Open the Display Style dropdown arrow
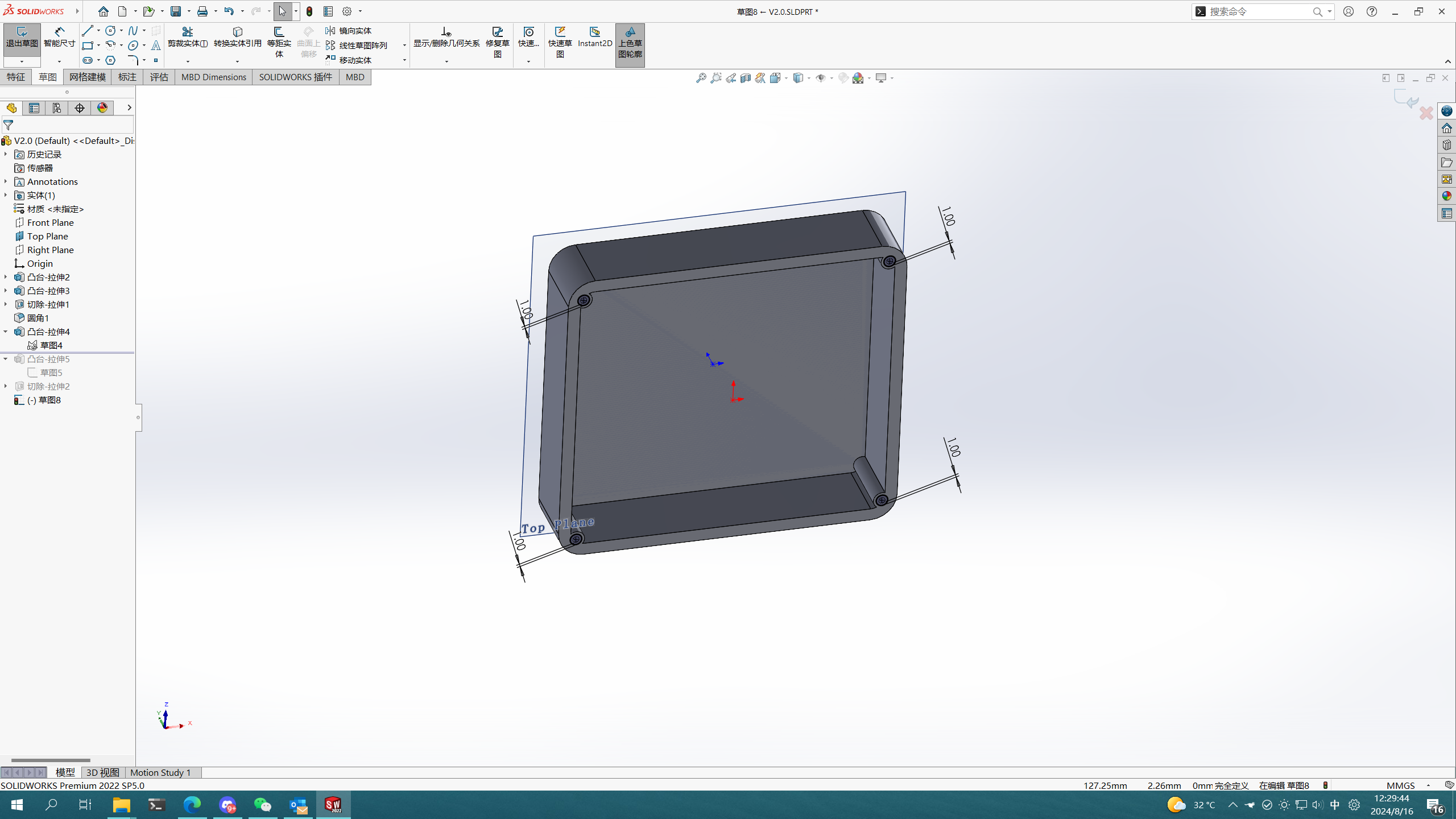This screenshot has height=819, width=1456. (809, 78)
